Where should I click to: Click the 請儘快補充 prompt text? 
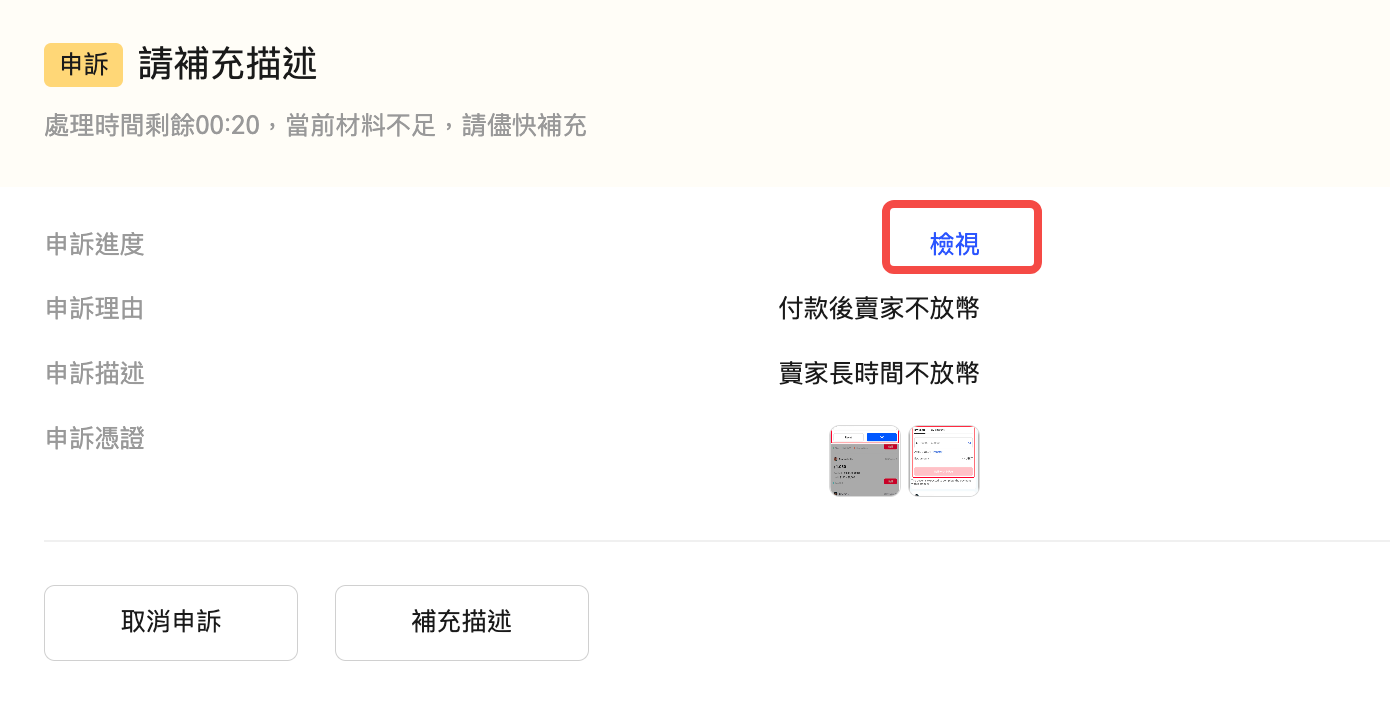pos(524,126)
